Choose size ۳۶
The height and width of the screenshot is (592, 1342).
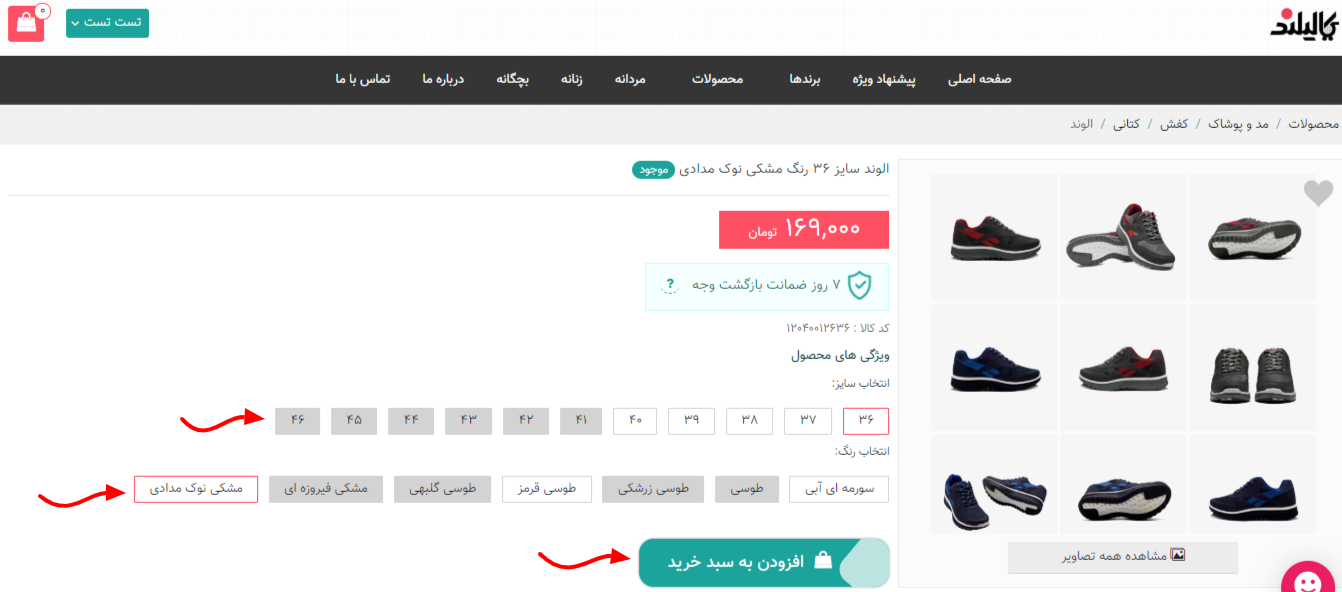click(x=866, y=421)
